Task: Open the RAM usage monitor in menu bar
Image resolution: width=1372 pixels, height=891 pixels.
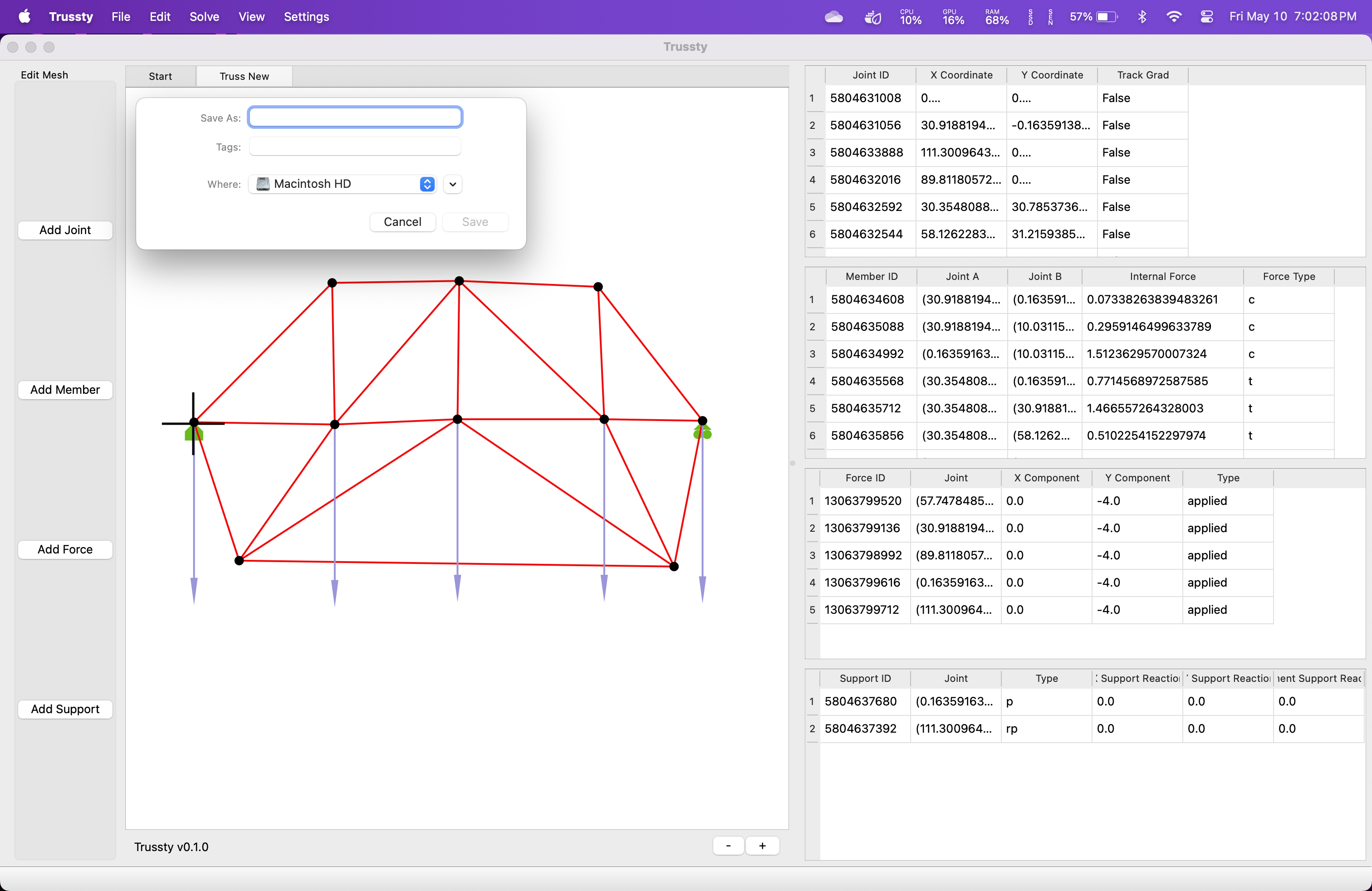Action: [997, 17]
